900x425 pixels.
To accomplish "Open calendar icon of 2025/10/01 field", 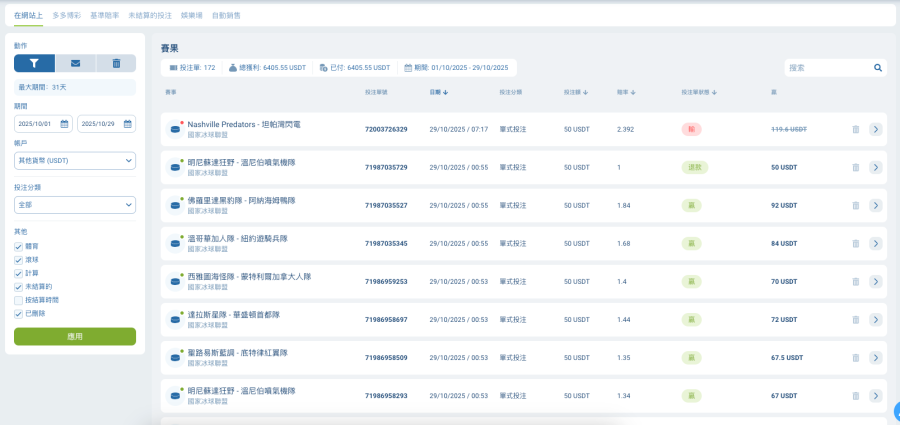I will click(x=64, y=124).
